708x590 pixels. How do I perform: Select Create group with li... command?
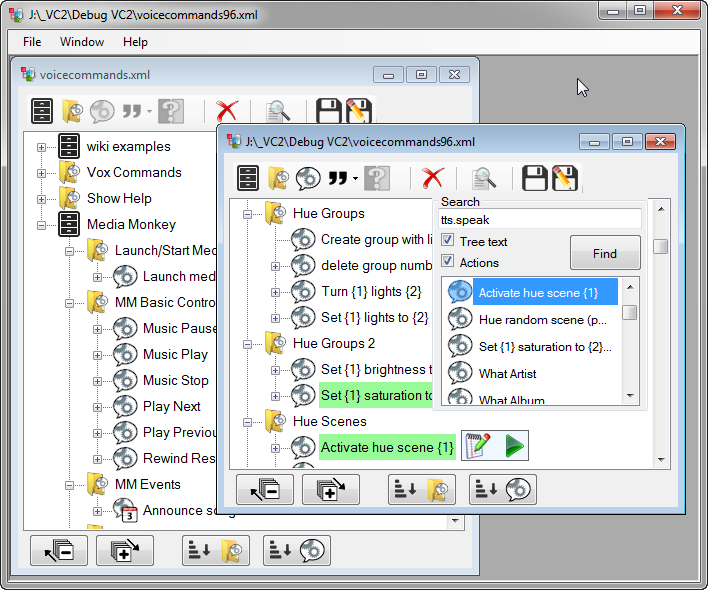pyautogui.click(x=376, y=239)
